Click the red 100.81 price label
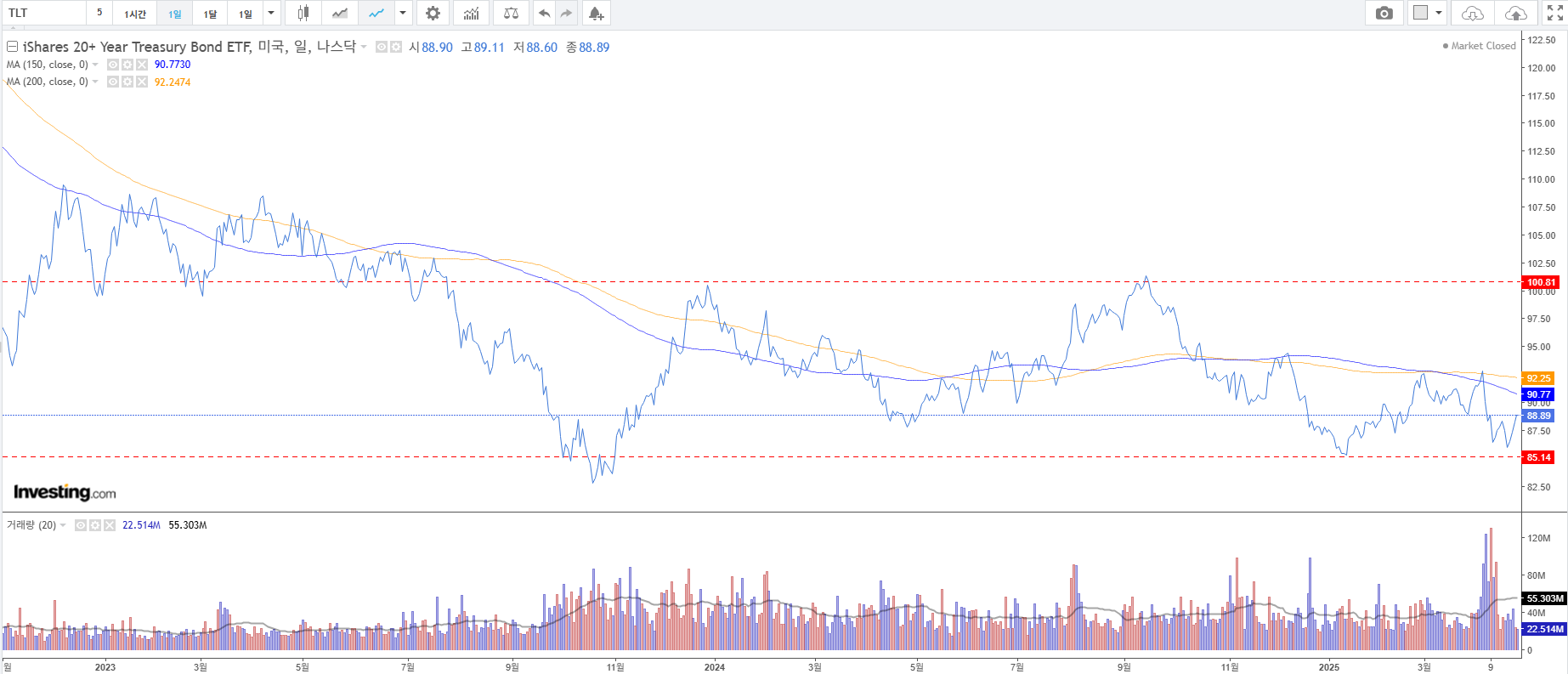 [1541, 282]
